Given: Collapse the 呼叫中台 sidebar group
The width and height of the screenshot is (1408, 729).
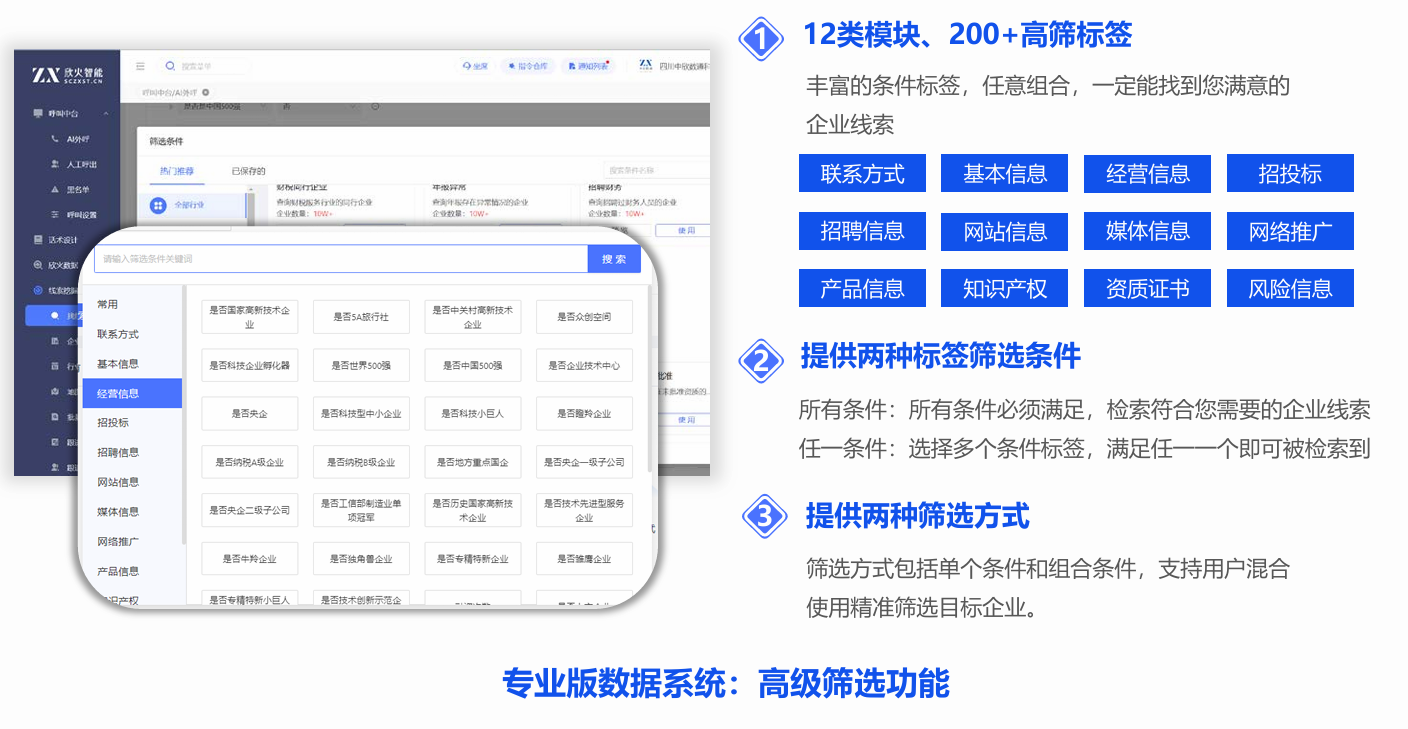Looking at the screenshot, I should [x=106, y=114].
